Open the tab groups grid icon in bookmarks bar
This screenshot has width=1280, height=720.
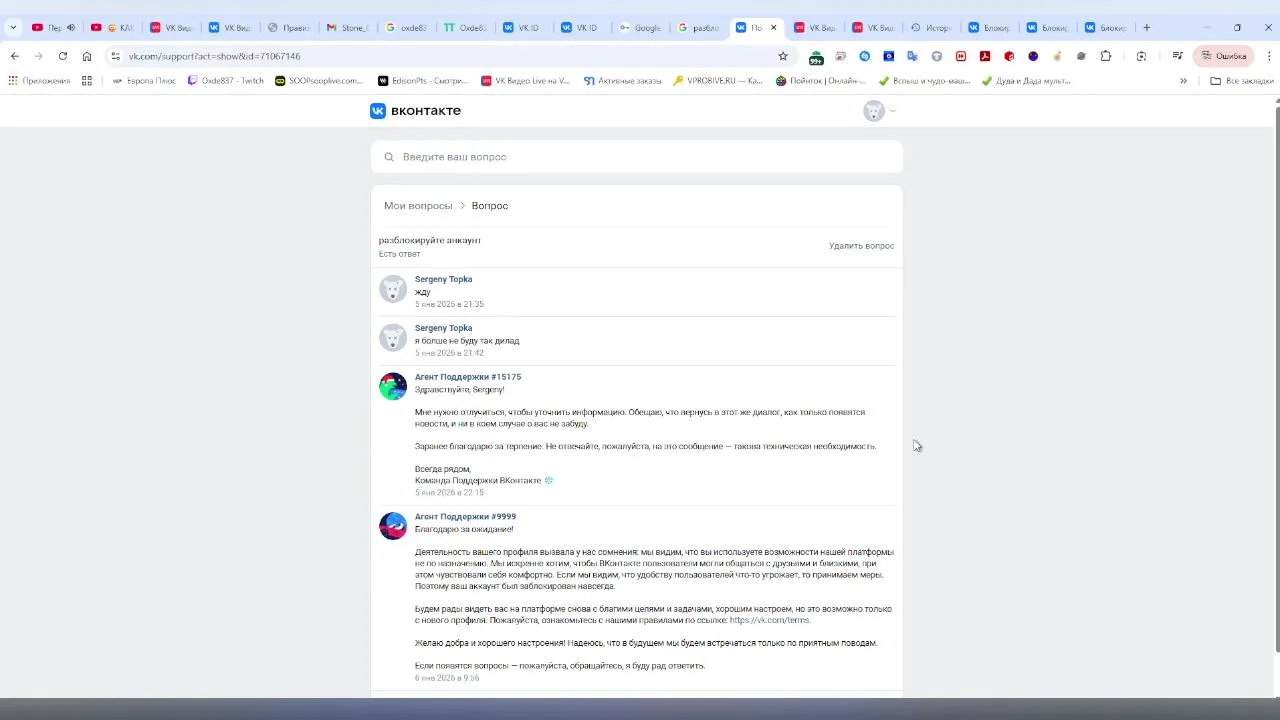coord(87,80)
